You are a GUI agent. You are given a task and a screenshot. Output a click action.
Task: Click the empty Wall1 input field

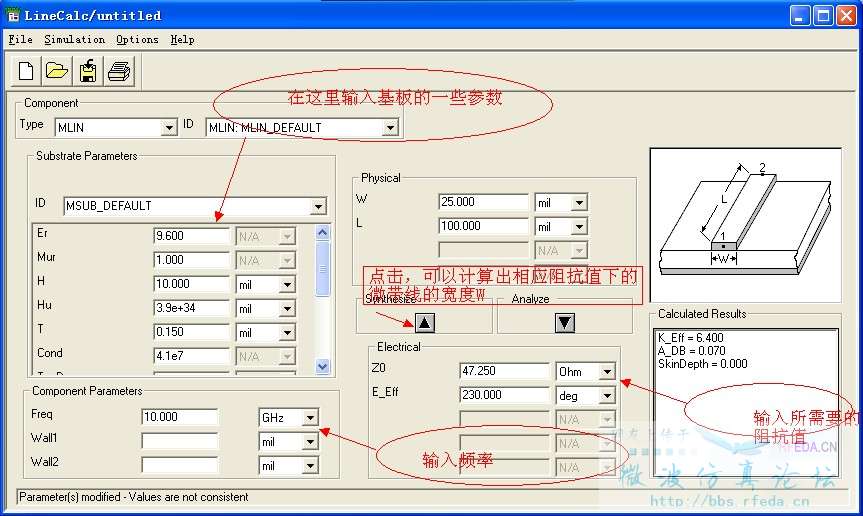tap(179, 441)
